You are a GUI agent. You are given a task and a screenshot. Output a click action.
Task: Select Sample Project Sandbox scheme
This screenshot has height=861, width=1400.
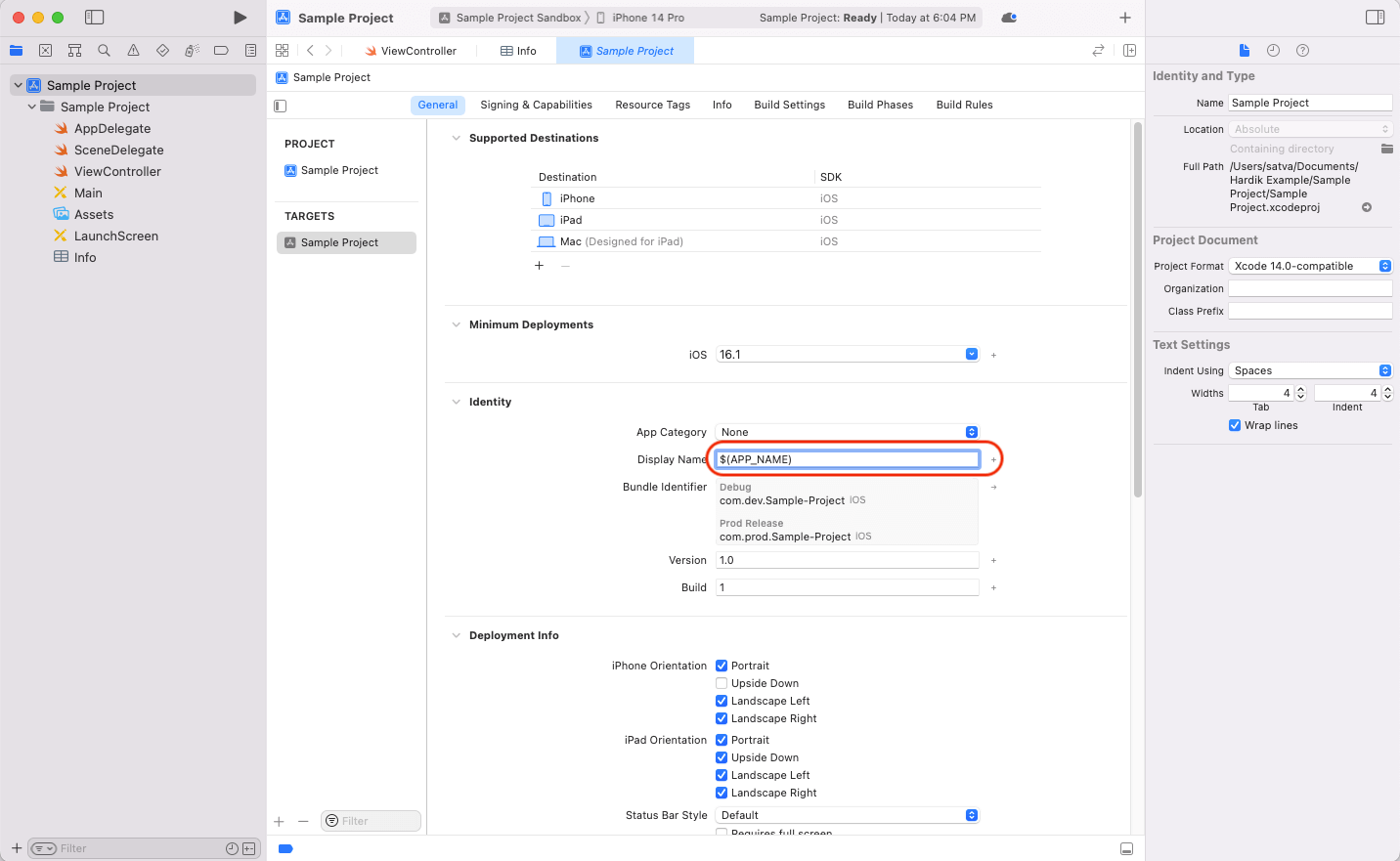(x=510, y=18)
